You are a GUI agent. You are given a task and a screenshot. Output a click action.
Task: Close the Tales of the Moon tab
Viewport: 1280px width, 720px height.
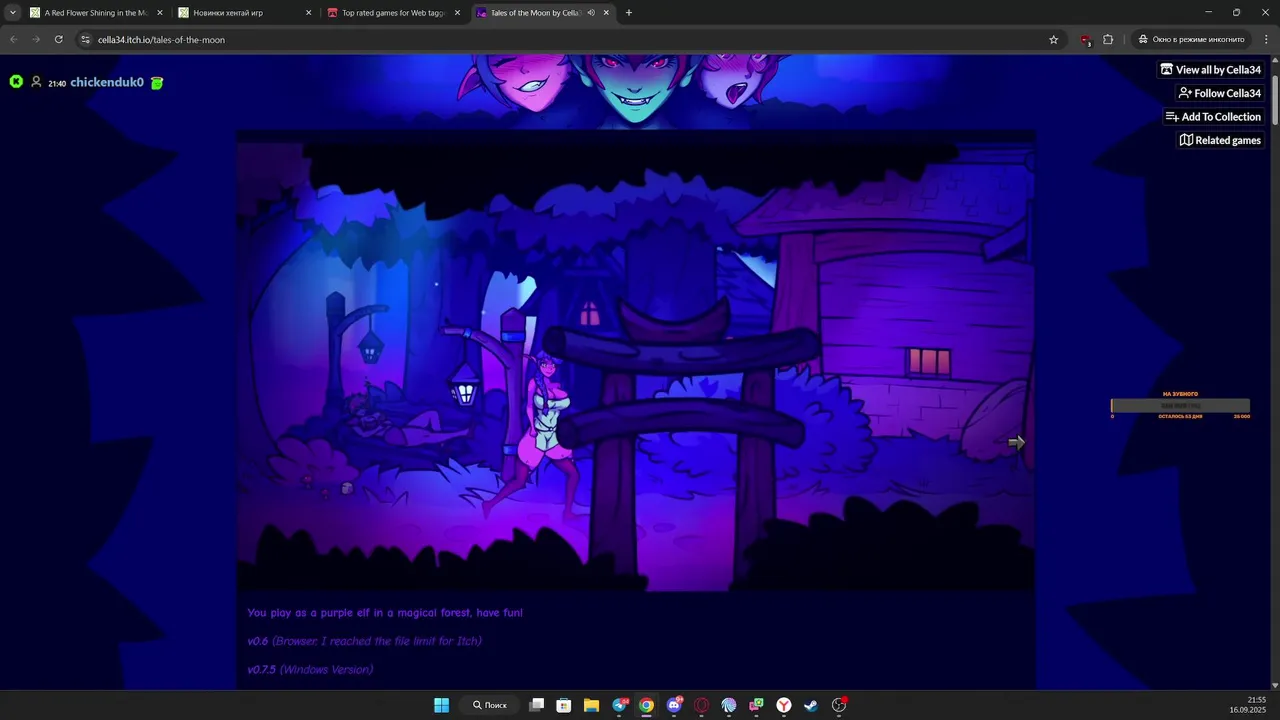point(606,13)
